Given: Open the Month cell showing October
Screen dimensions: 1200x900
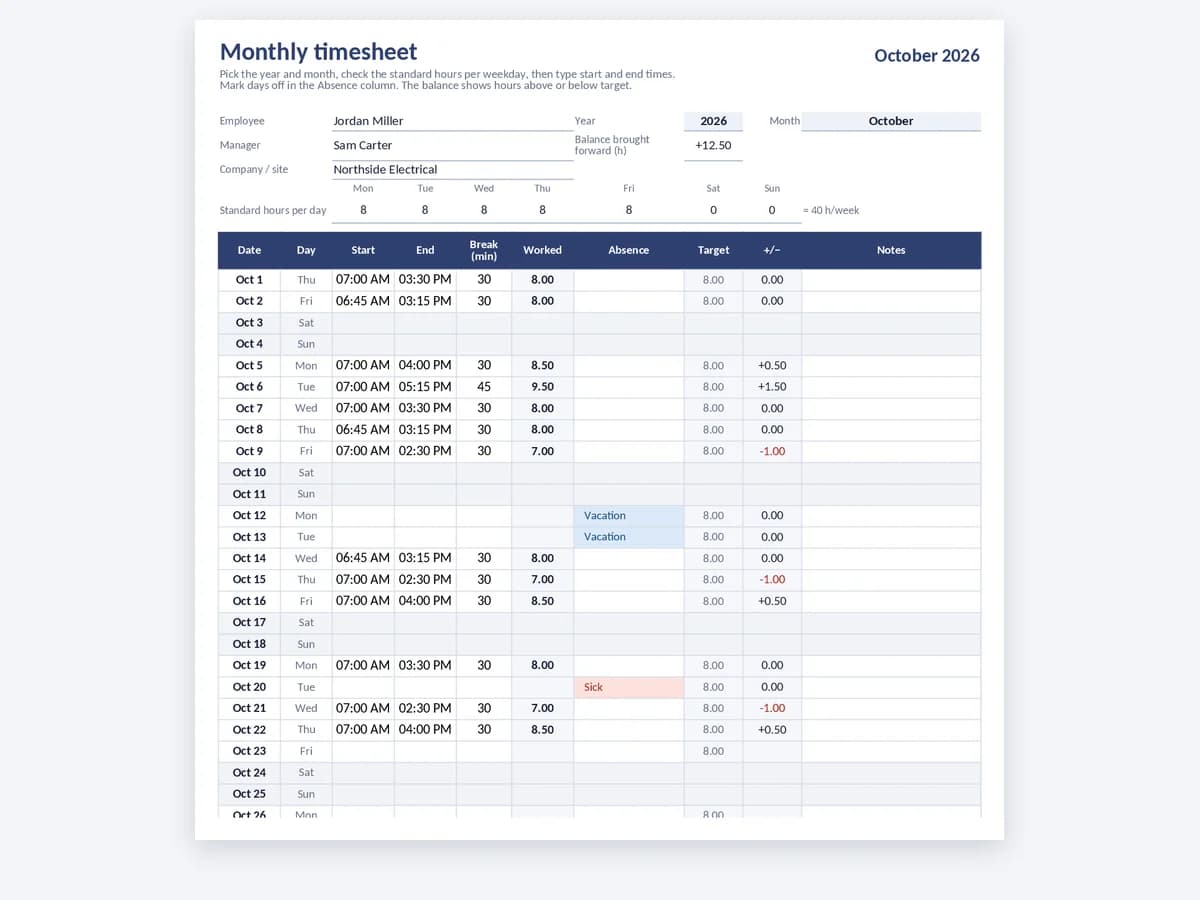Looking at the screenshot, I should click(891, 121).
